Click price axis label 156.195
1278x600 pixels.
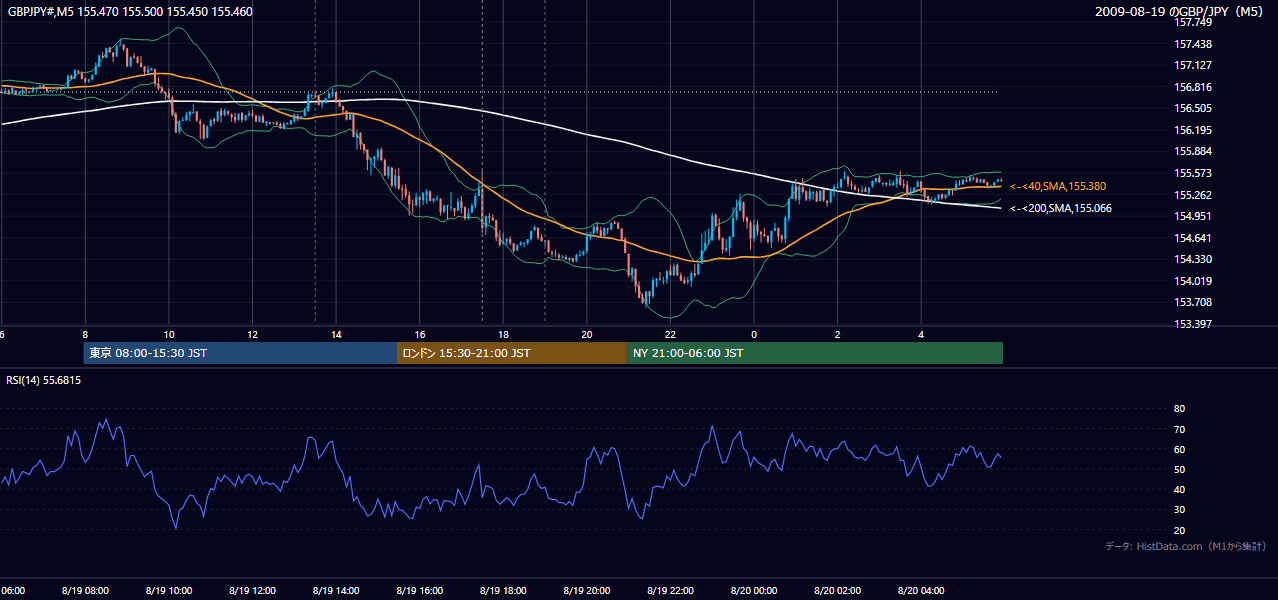1194,130
